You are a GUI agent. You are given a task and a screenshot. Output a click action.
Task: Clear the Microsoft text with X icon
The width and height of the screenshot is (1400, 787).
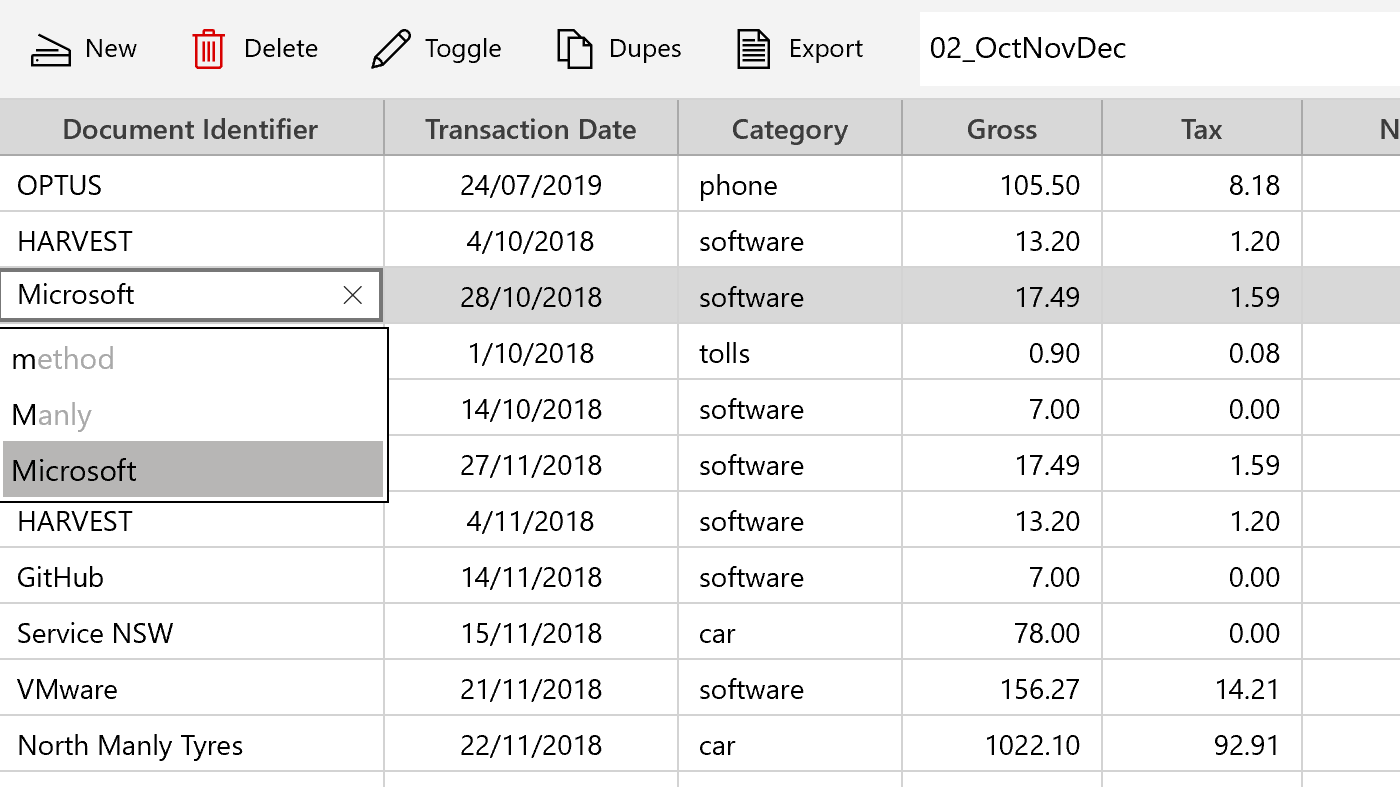[x=353, y=295]
